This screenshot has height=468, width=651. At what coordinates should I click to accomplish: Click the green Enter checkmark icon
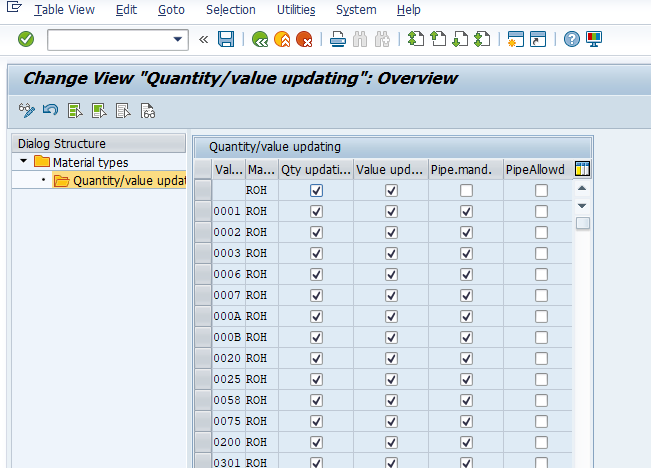(x=26, y=39)
